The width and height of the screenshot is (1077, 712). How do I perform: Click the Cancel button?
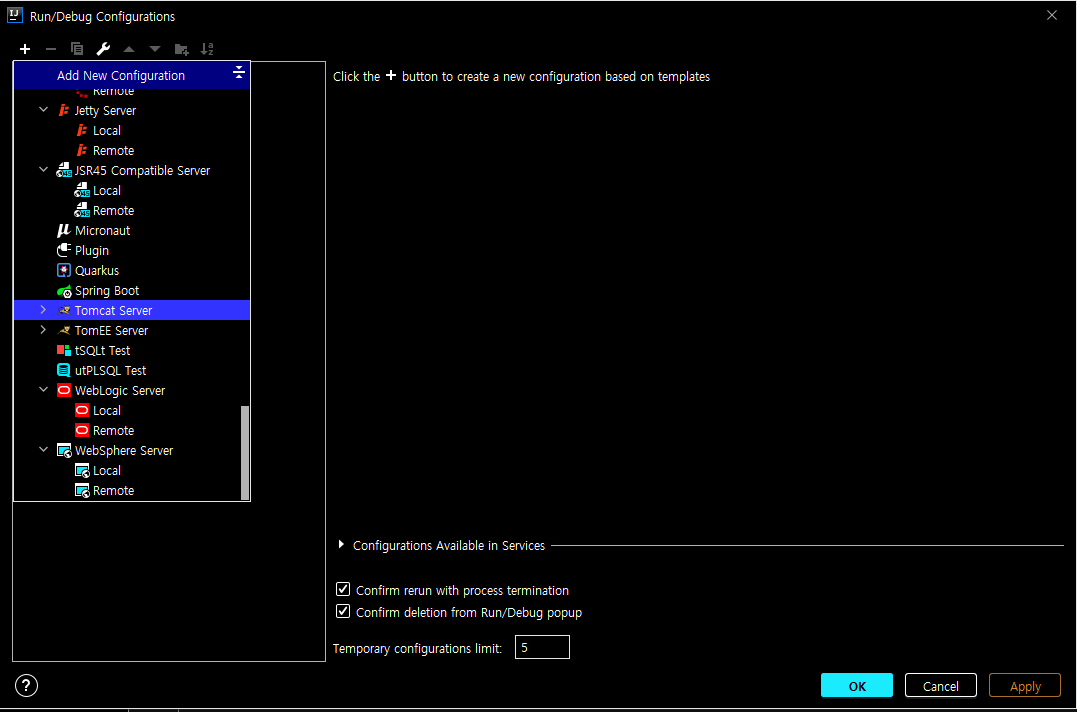tap(940, 685)
